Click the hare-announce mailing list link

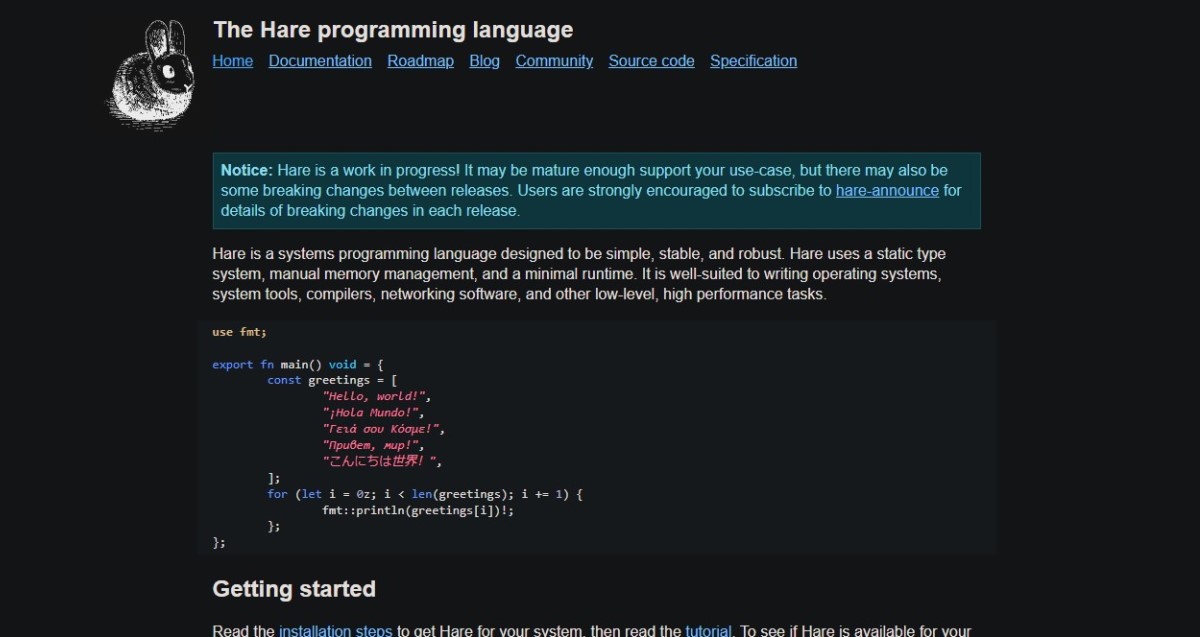[x=887, y=190]
